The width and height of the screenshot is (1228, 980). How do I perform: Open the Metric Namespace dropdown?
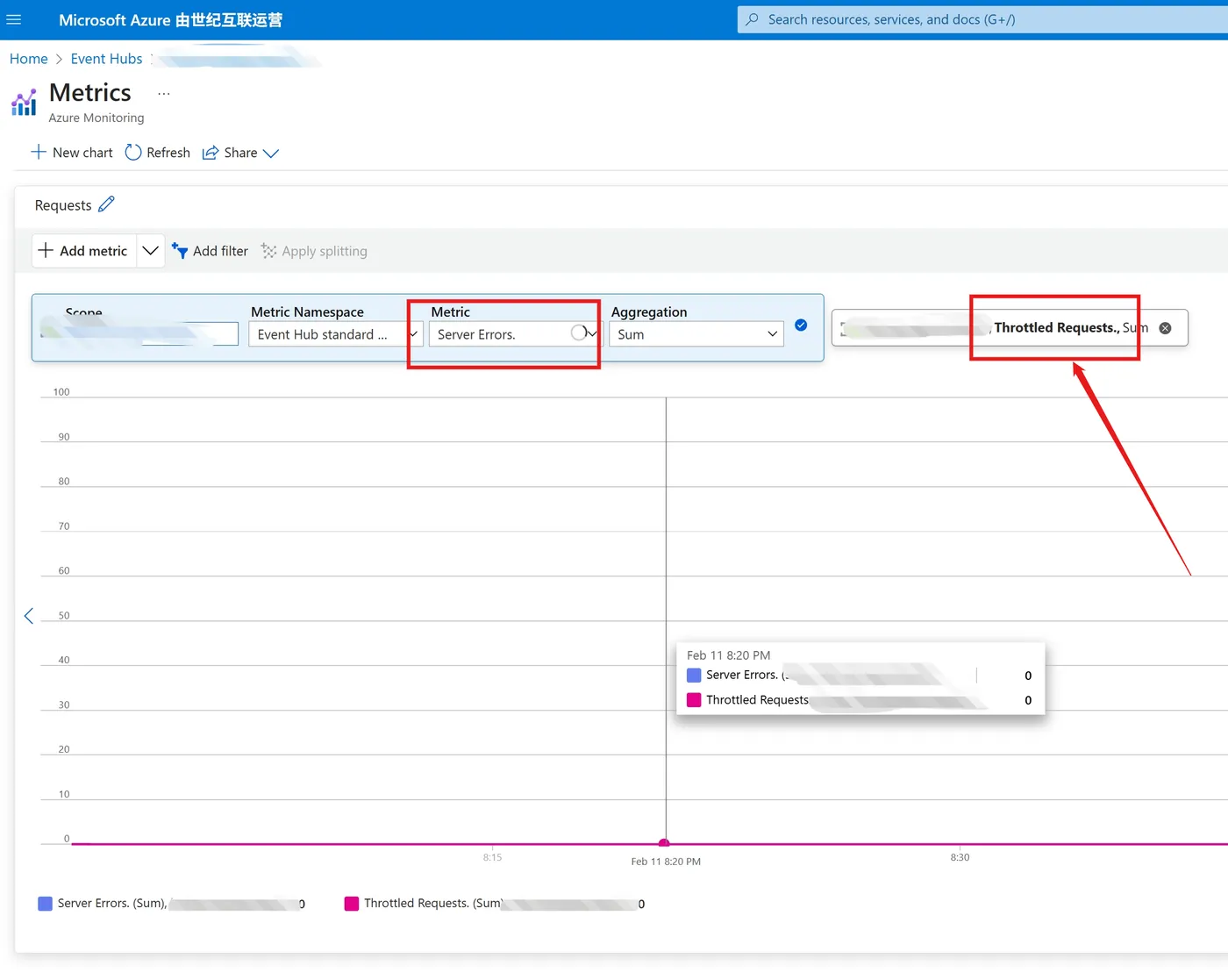point(336,334)
